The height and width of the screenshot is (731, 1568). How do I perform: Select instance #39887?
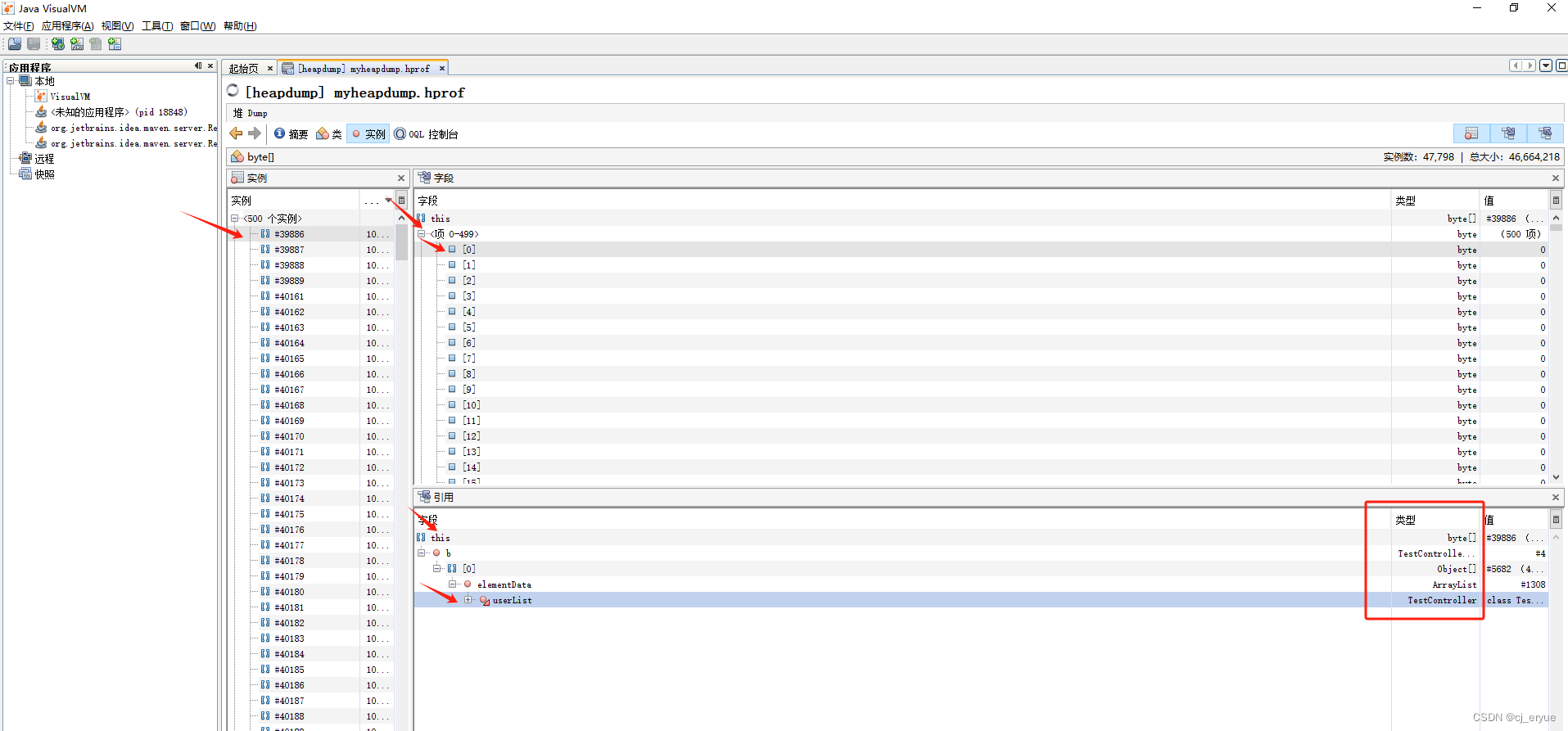[289, 250]
